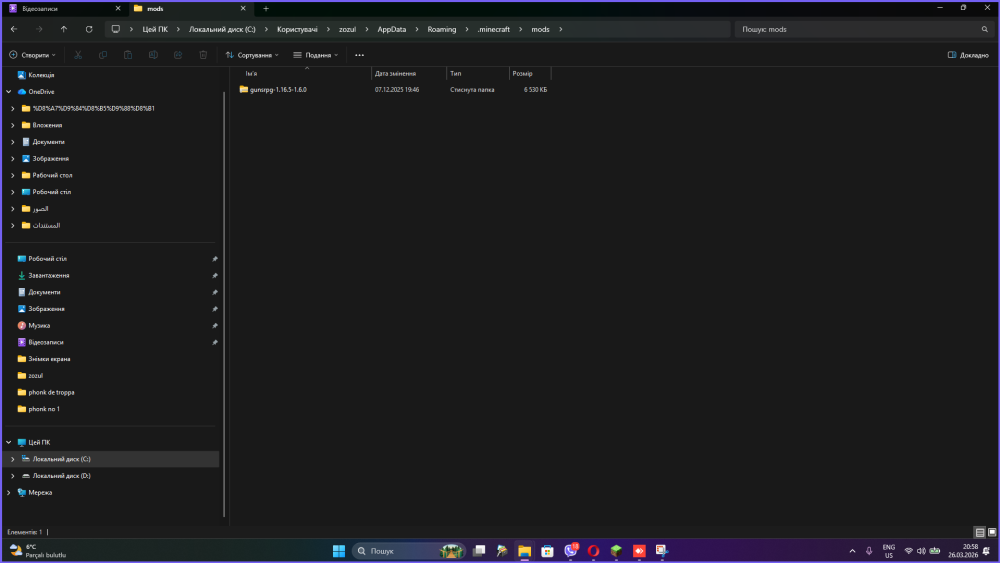1000x563 pixels.
Task: Expand the Вложения folder node
Action: [13, 126]
